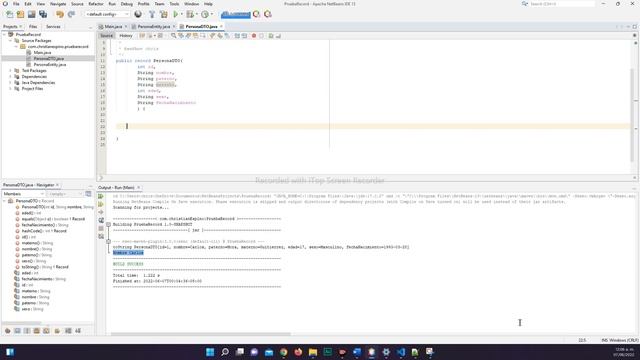The height and width of the screenshot is (360, 640).
Task: Toggle Show Static Members filter in Navigator
Action: pyautogui.click(x=27, y=331)
